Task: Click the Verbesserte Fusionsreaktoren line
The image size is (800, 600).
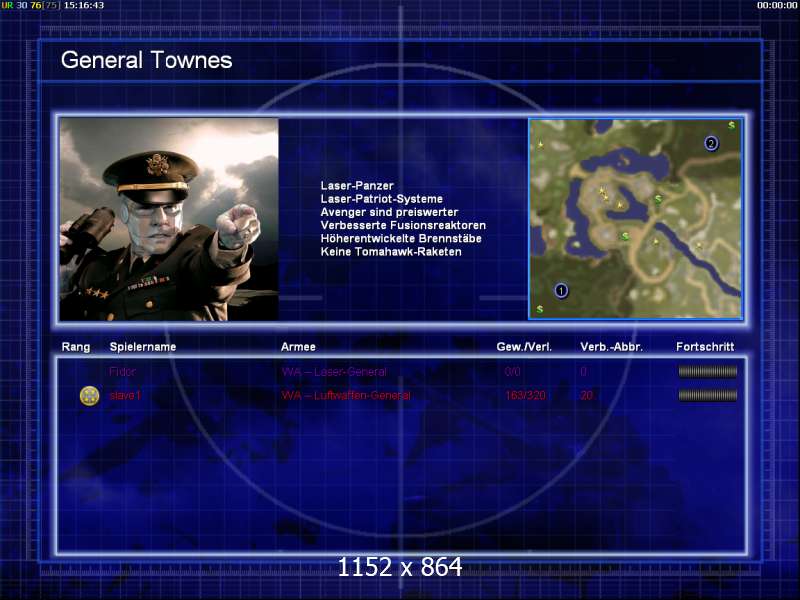Action: point(403,226)
